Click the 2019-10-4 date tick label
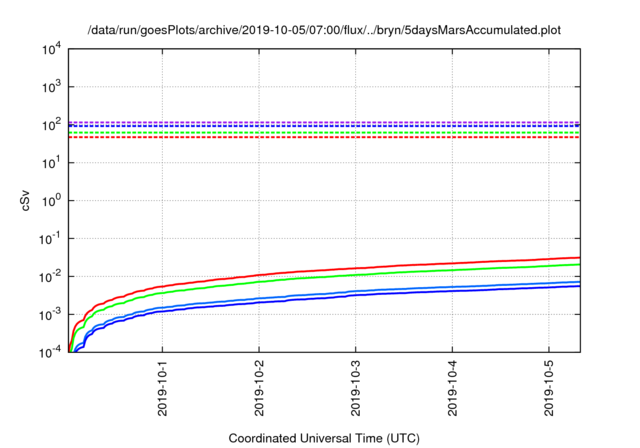The height and width of the screenshot is (448, 640). [452, 388]
